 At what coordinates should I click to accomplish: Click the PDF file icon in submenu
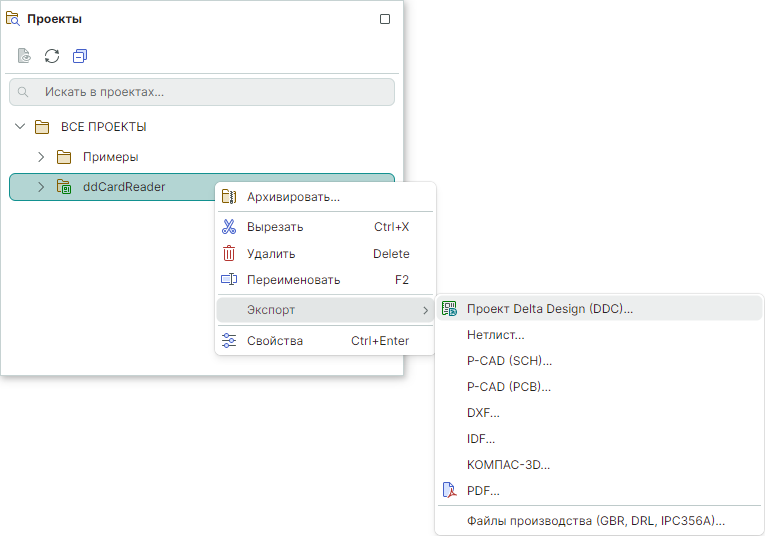449,491
